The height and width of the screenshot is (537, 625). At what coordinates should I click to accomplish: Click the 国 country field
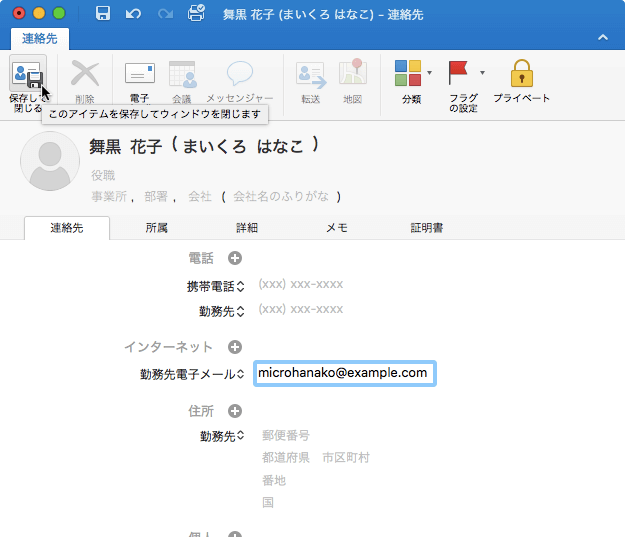tap(268, 502)
